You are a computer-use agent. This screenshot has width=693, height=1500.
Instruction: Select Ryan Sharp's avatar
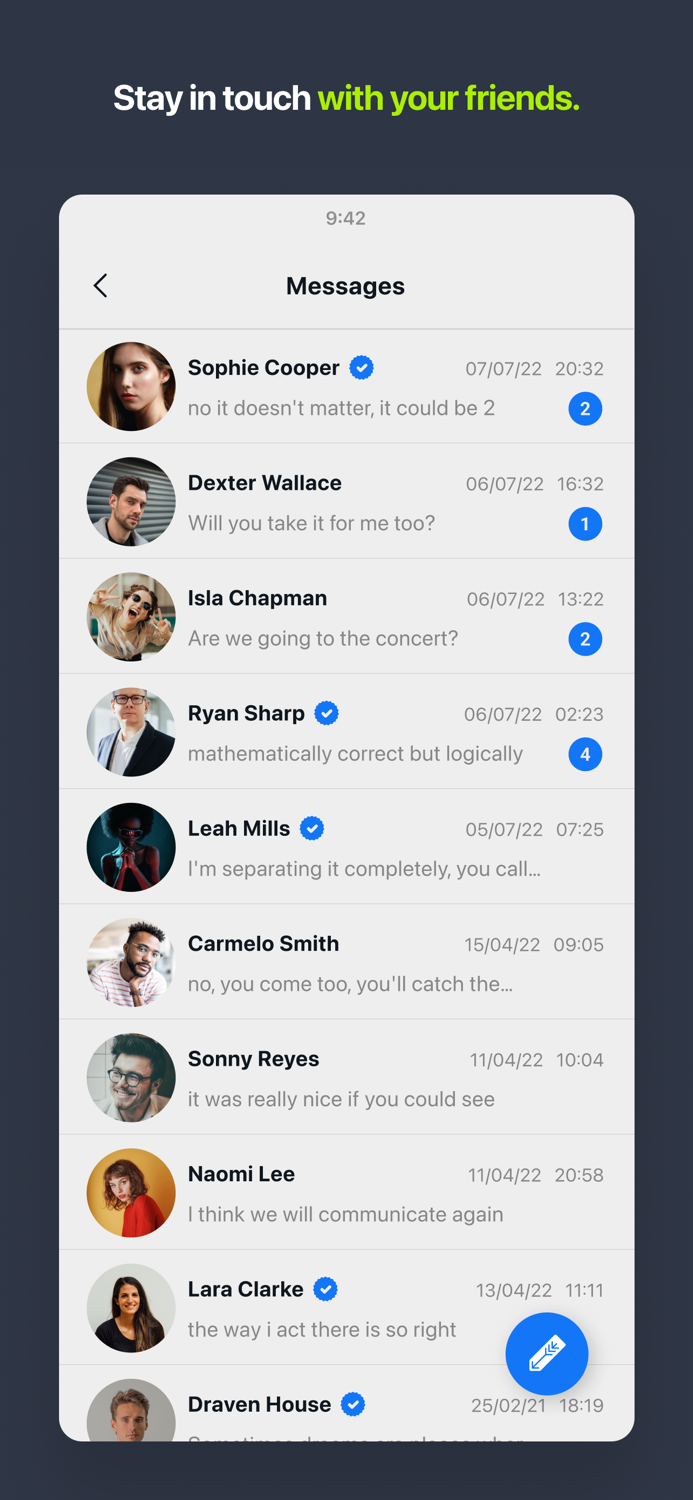[131, 732]
